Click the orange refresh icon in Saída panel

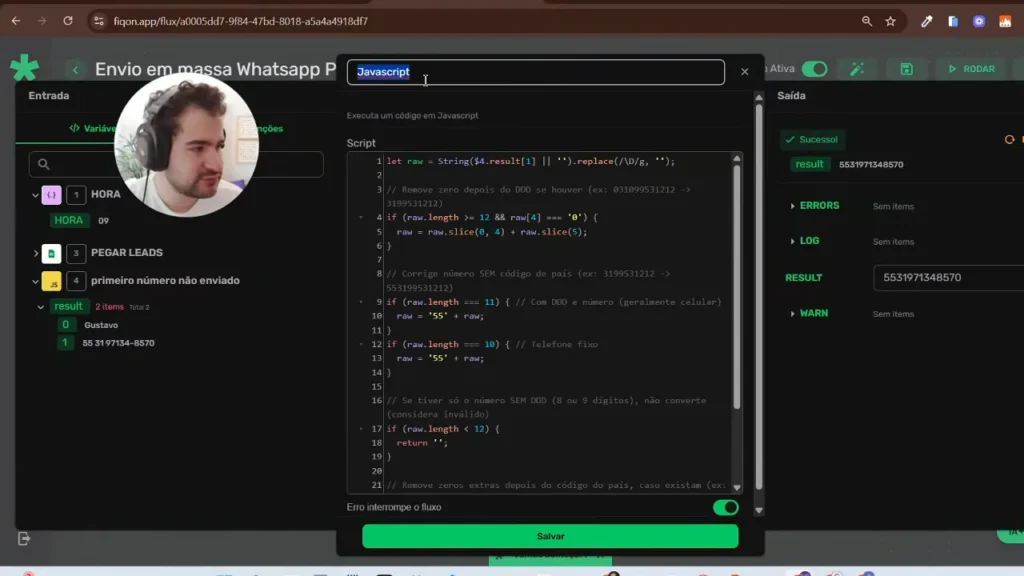(1009, 140)
